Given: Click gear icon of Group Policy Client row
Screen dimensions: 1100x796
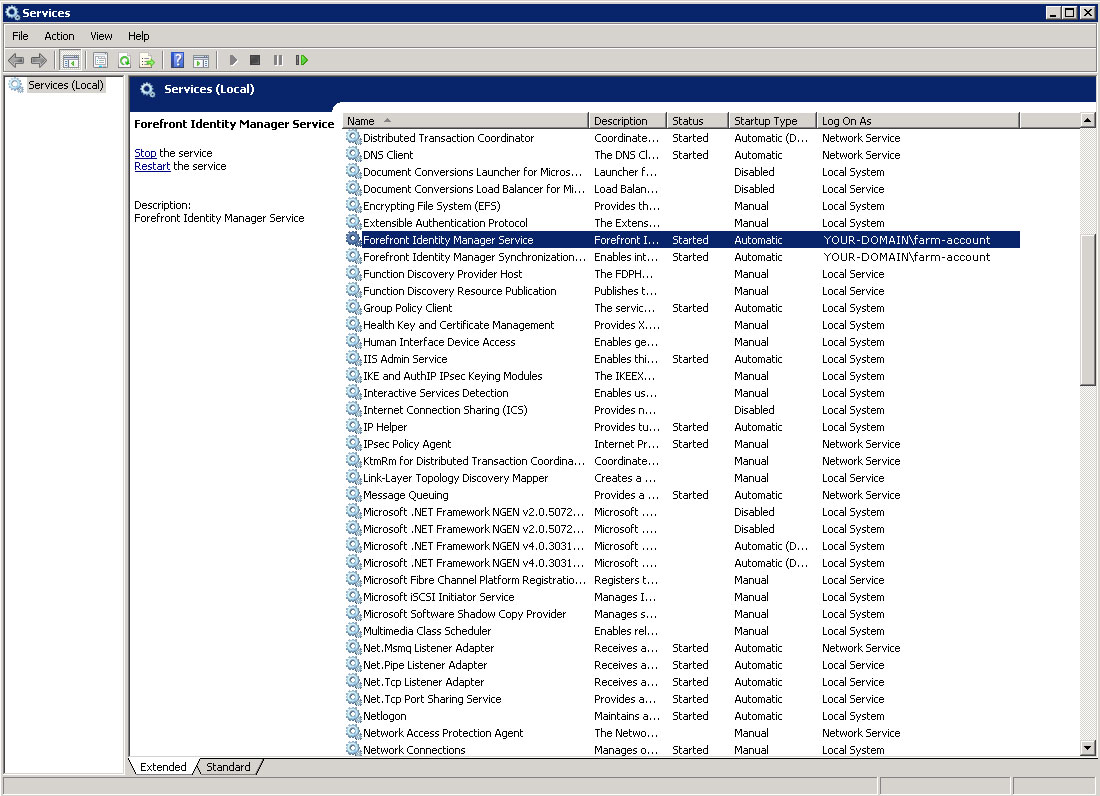Looking at the screenshot, I should [x=354, y=307].
